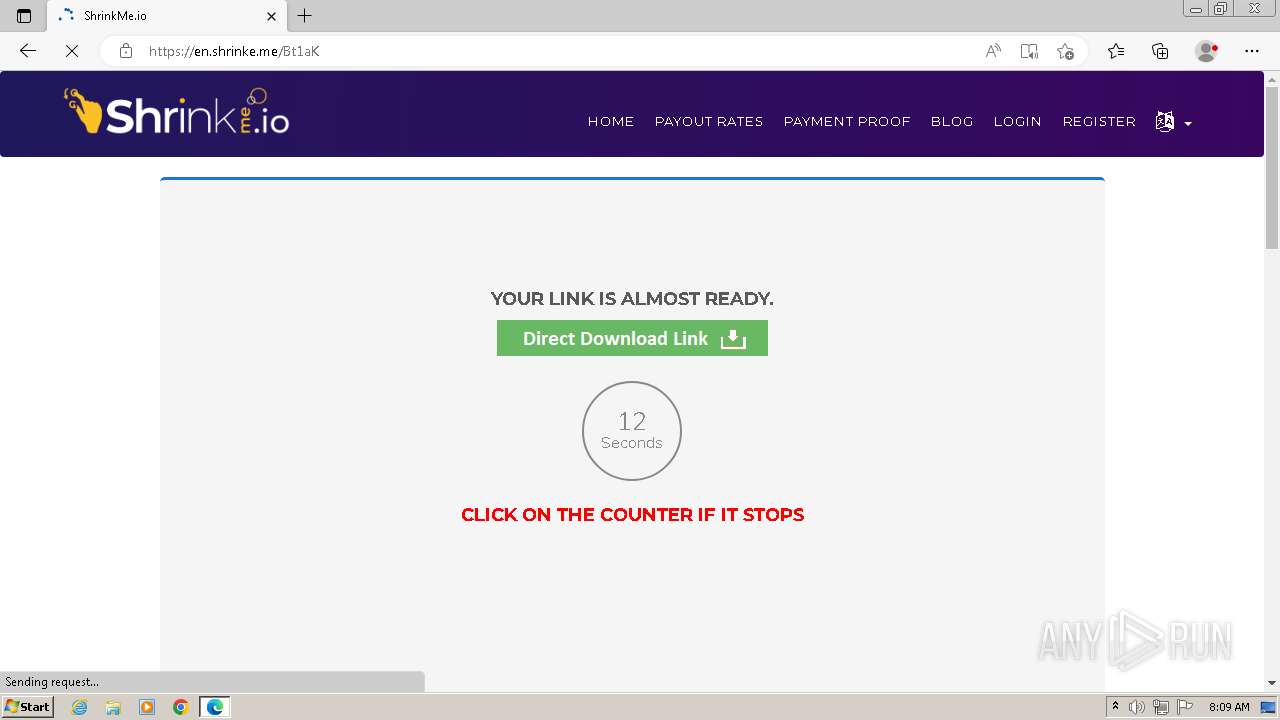Open Collections panel
The image size is (1280, 720).
pyautogui.click(x=1160, y=51)
